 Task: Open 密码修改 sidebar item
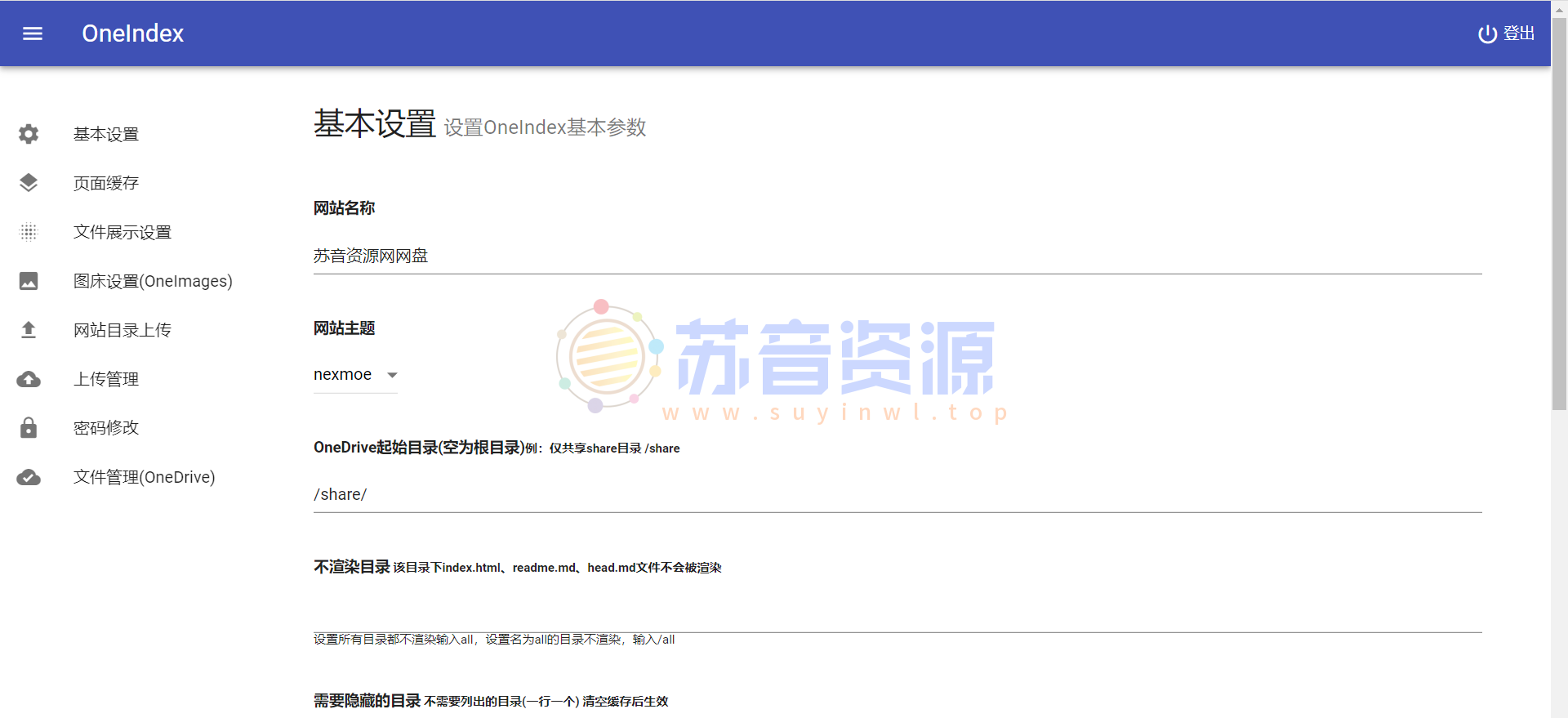click(x=106, y=428)
